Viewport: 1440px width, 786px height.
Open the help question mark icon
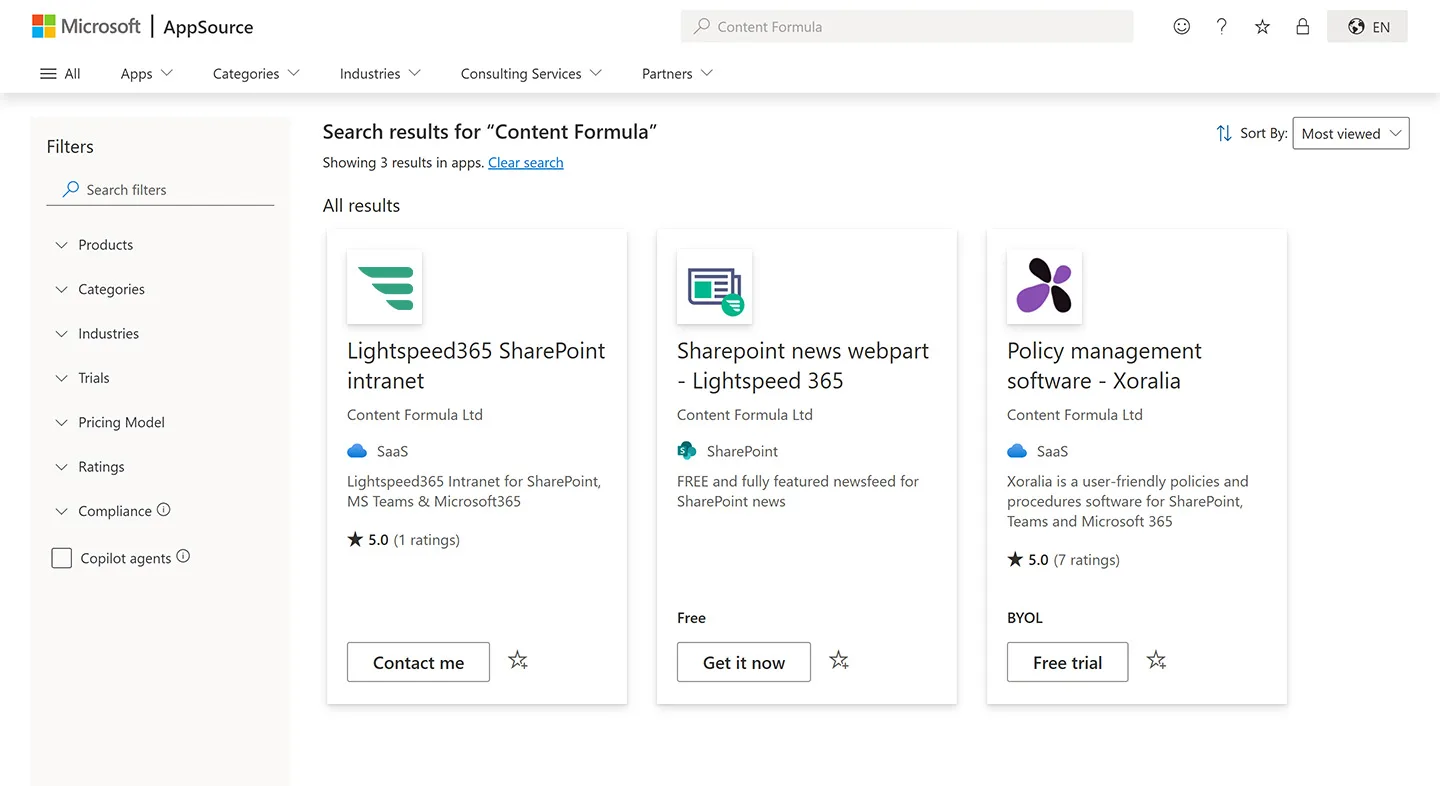(x=1222, y=27)
